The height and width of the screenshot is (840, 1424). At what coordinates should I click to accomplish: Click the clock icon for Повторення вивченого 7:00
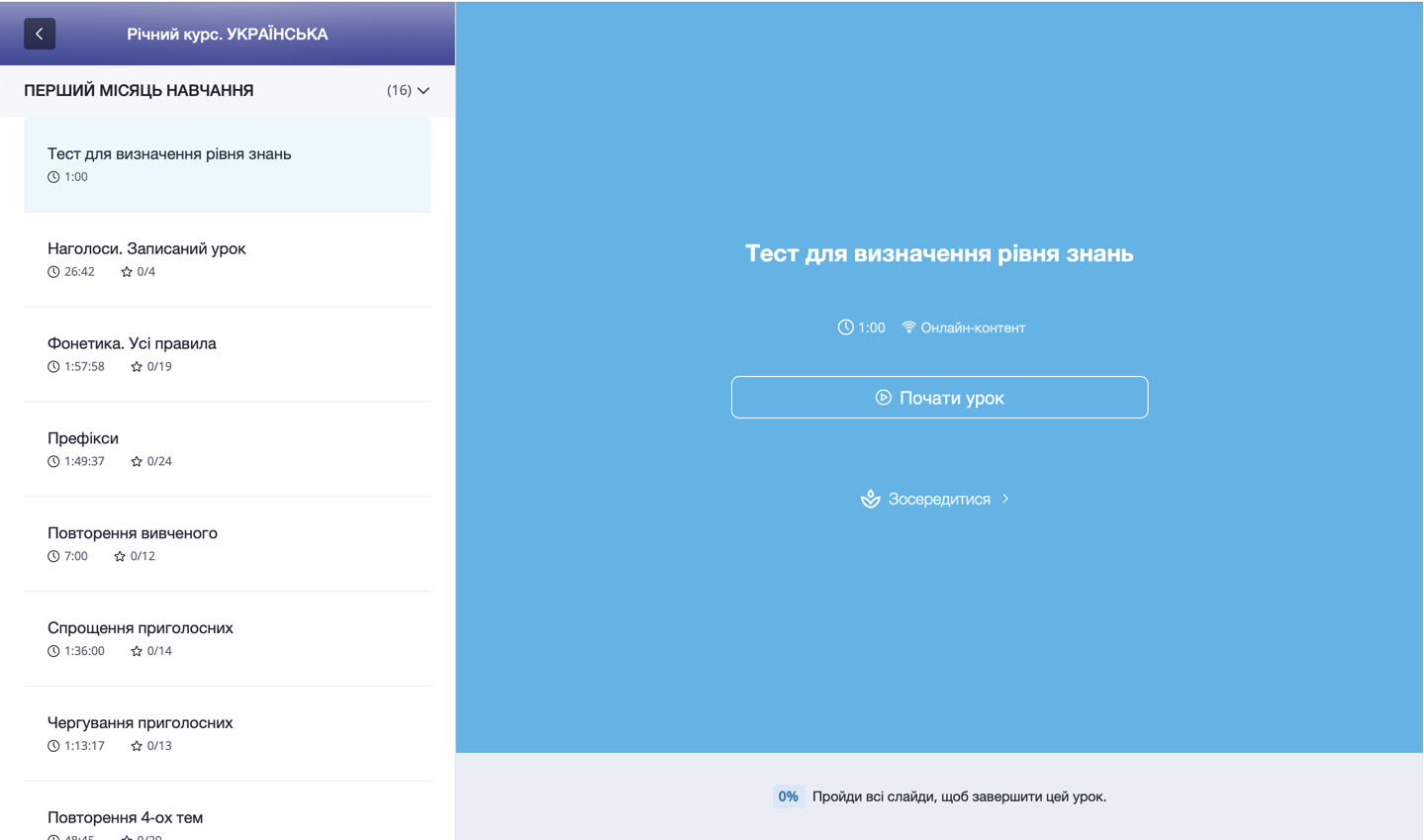pyautogui.click(x=53, y=557)
